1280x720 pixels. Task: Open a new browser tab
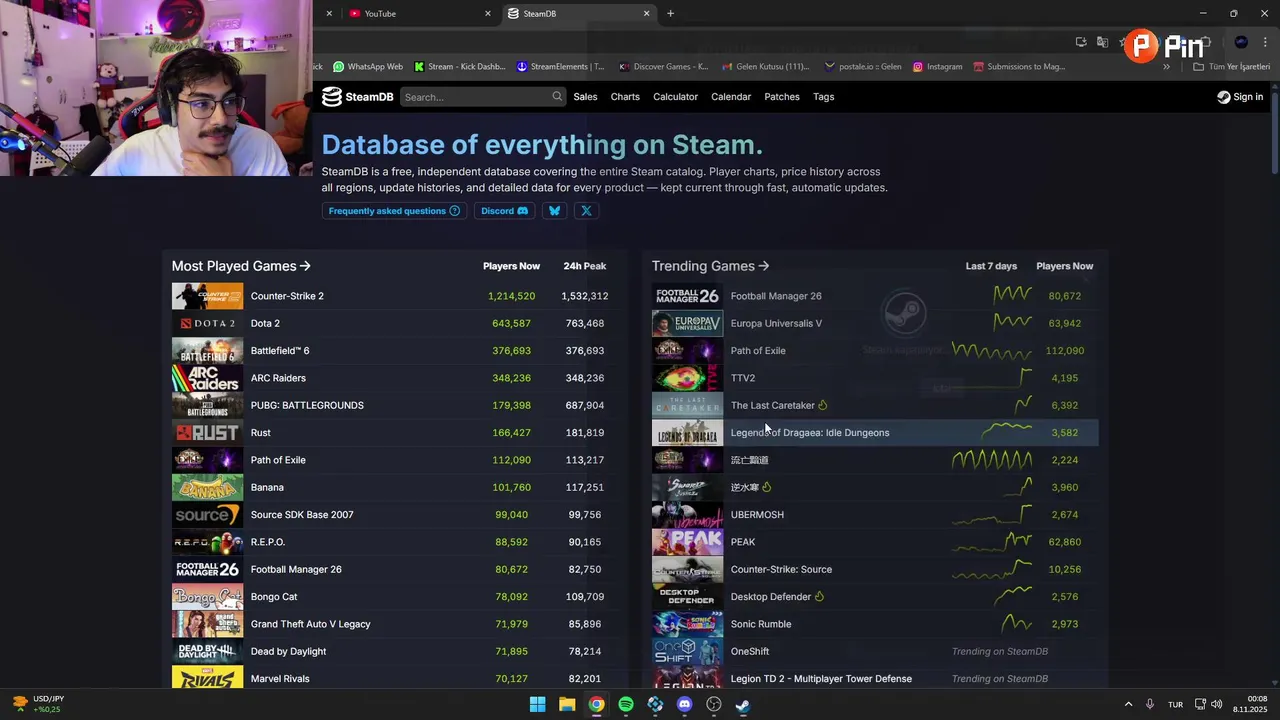point(670,14)
